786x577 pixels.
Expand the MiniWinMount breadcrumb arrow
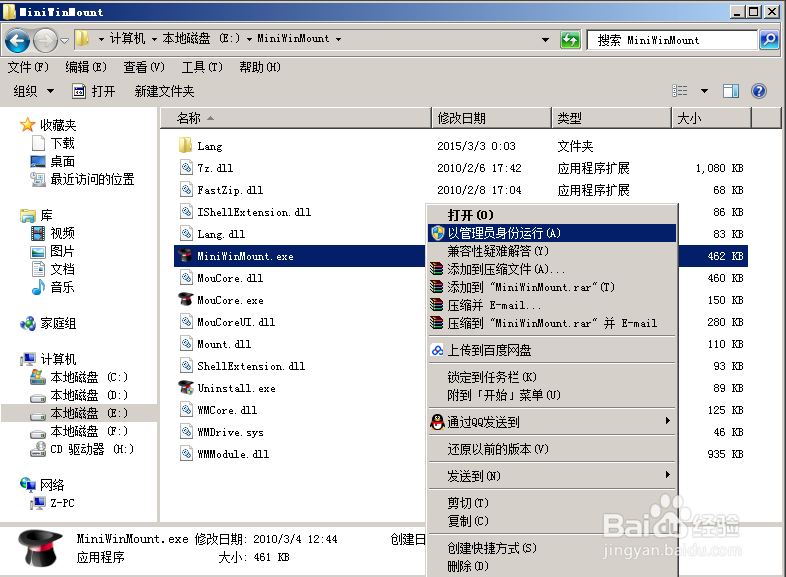(338, 39)
